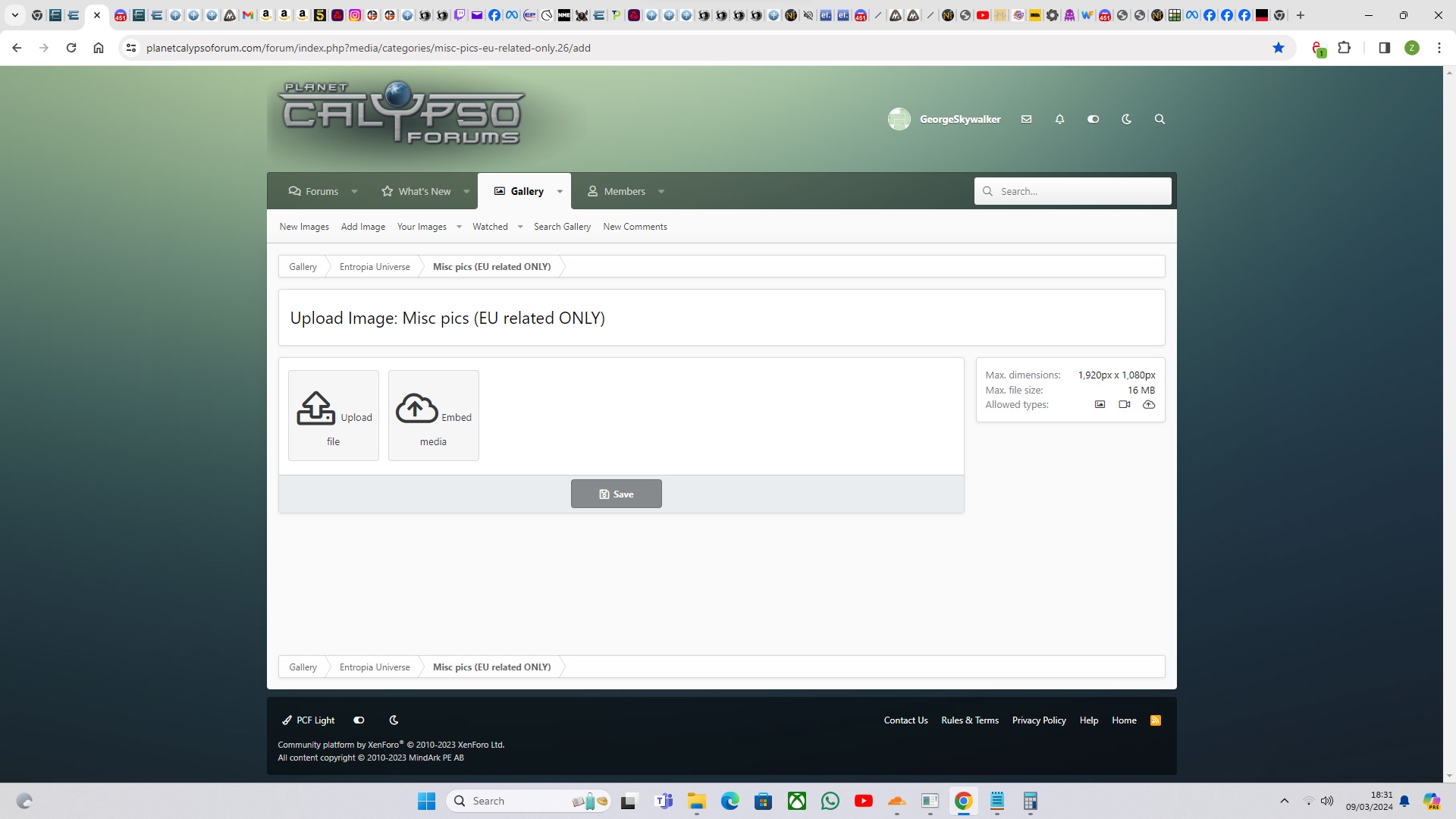Switch to dark mode via header moon icon
This screenshot has height=819, width=1456.
tap(1127, 119)
